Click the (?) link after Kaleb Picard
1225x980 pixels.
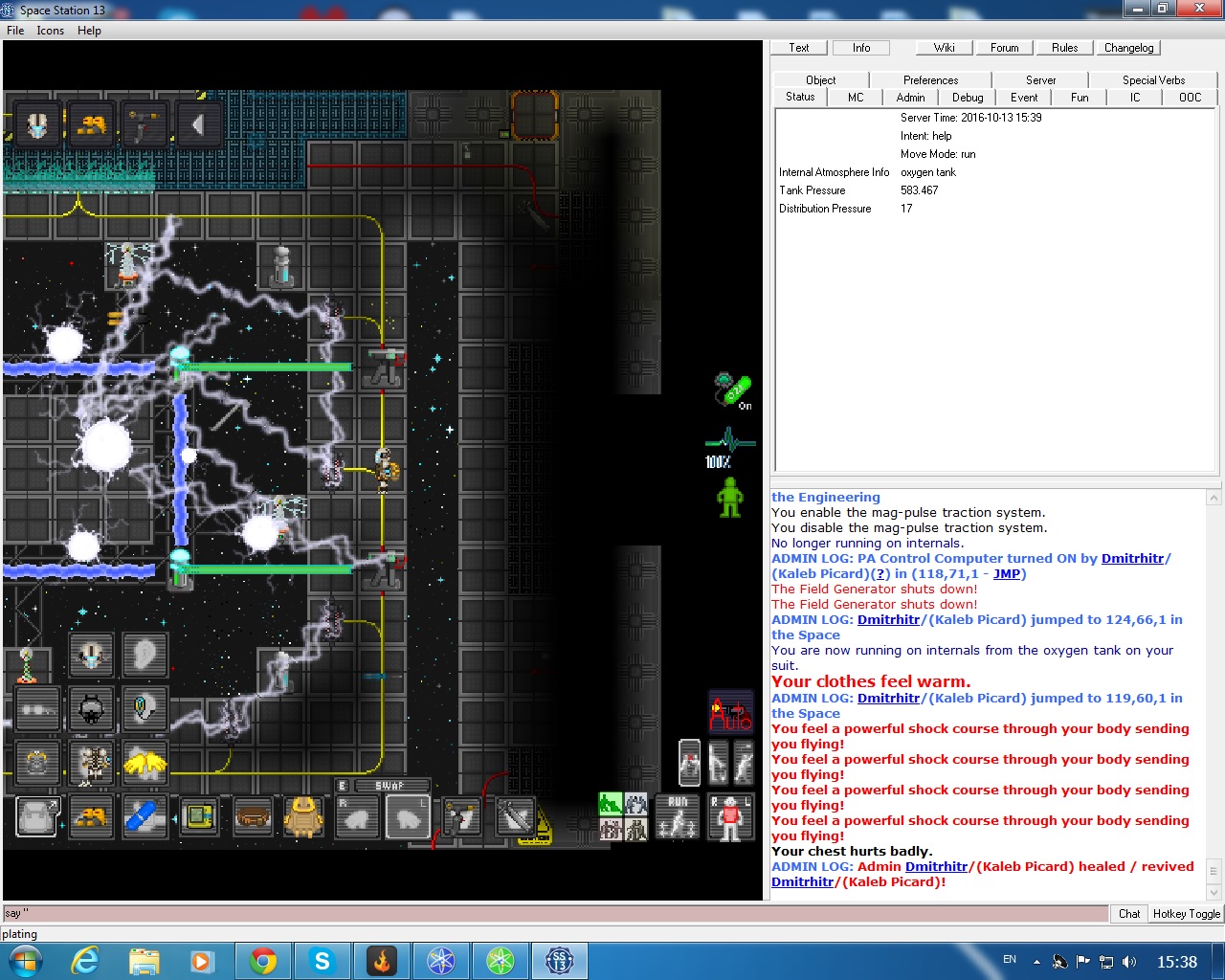click(x=881, y=574)
